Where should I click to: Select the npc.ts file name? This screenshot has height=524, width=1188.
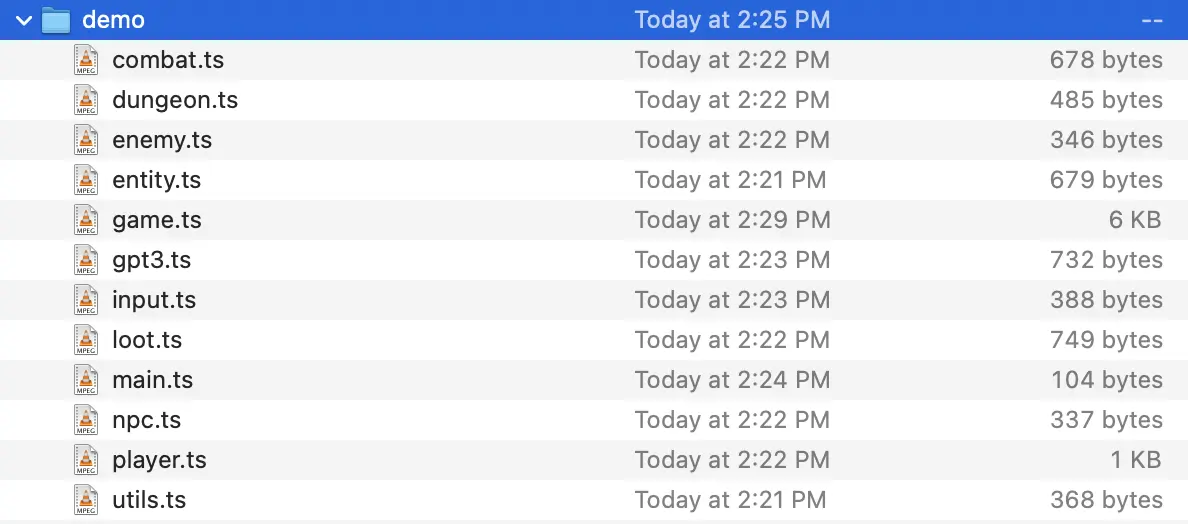[x=146, y=421]
